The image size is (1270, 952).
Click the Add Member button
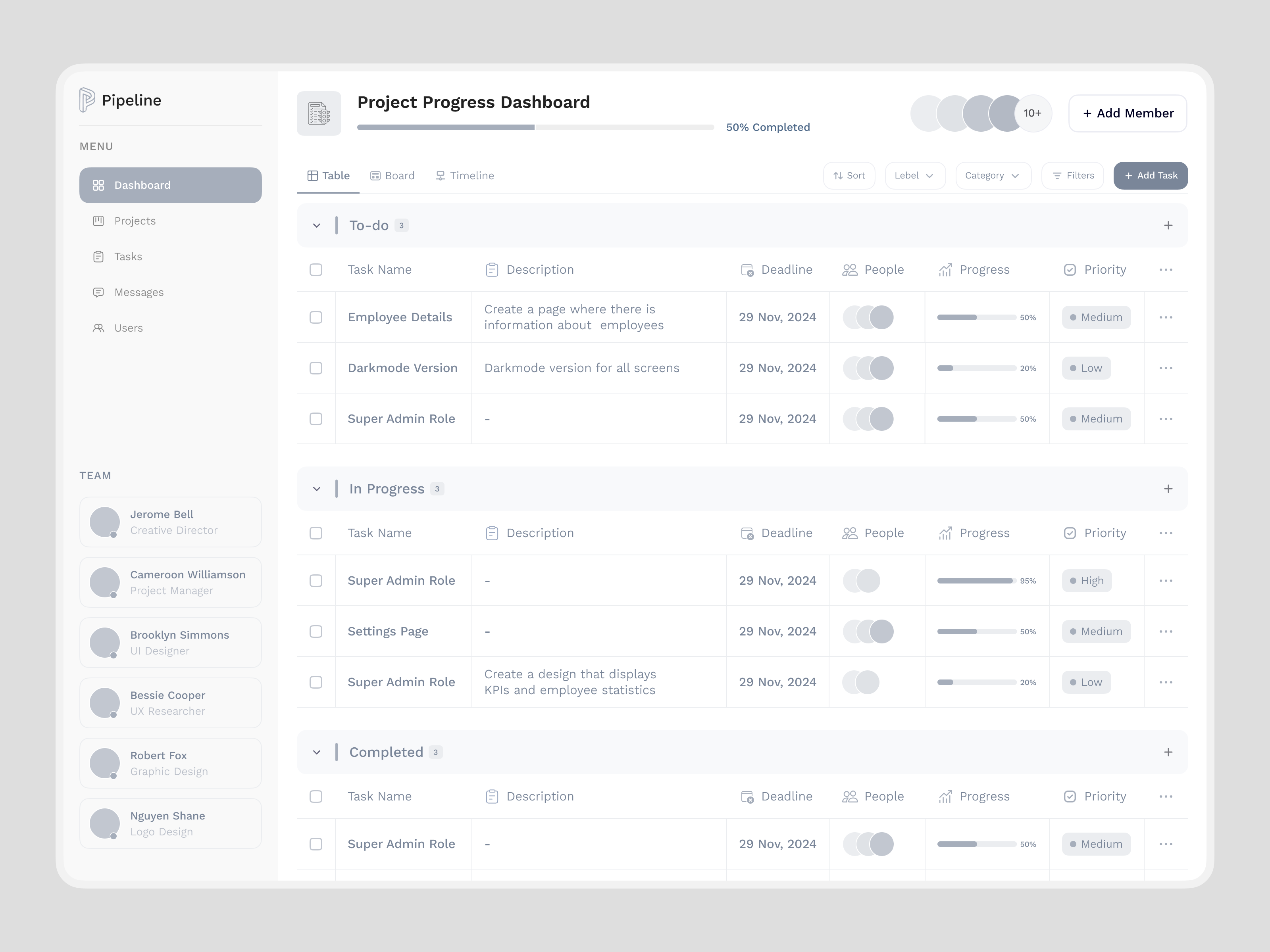point(1127,113)
